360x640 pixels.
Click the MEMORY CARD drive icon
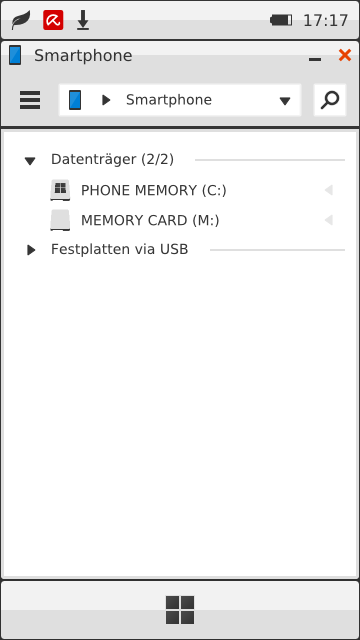pyautogui.click(x=60, y=220)
